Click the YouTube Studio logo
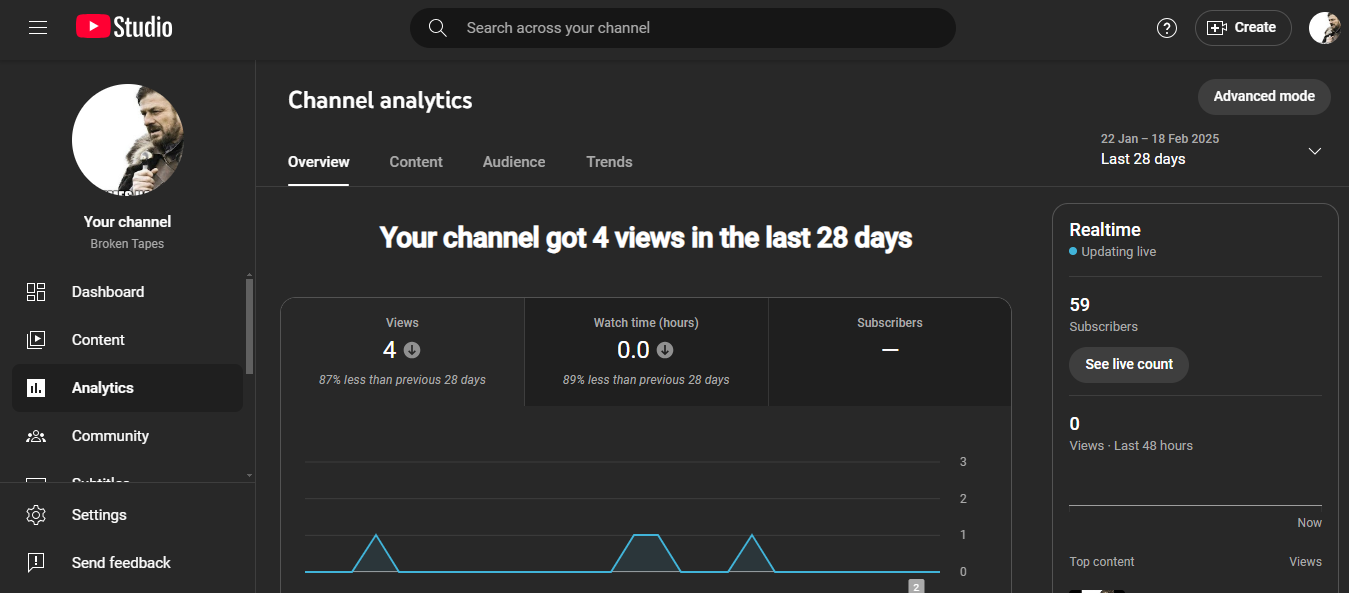The width and height of the screenshot is (1349, 593). coord(124,27)
